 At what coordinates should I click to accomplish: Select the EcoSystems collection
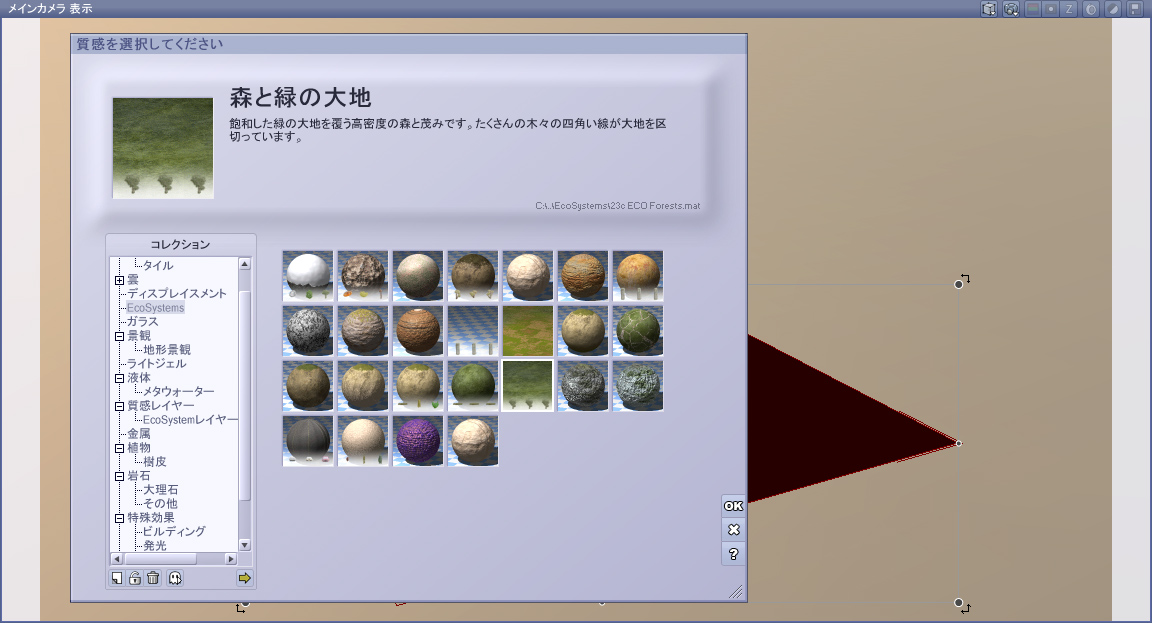tap(155, 308)
